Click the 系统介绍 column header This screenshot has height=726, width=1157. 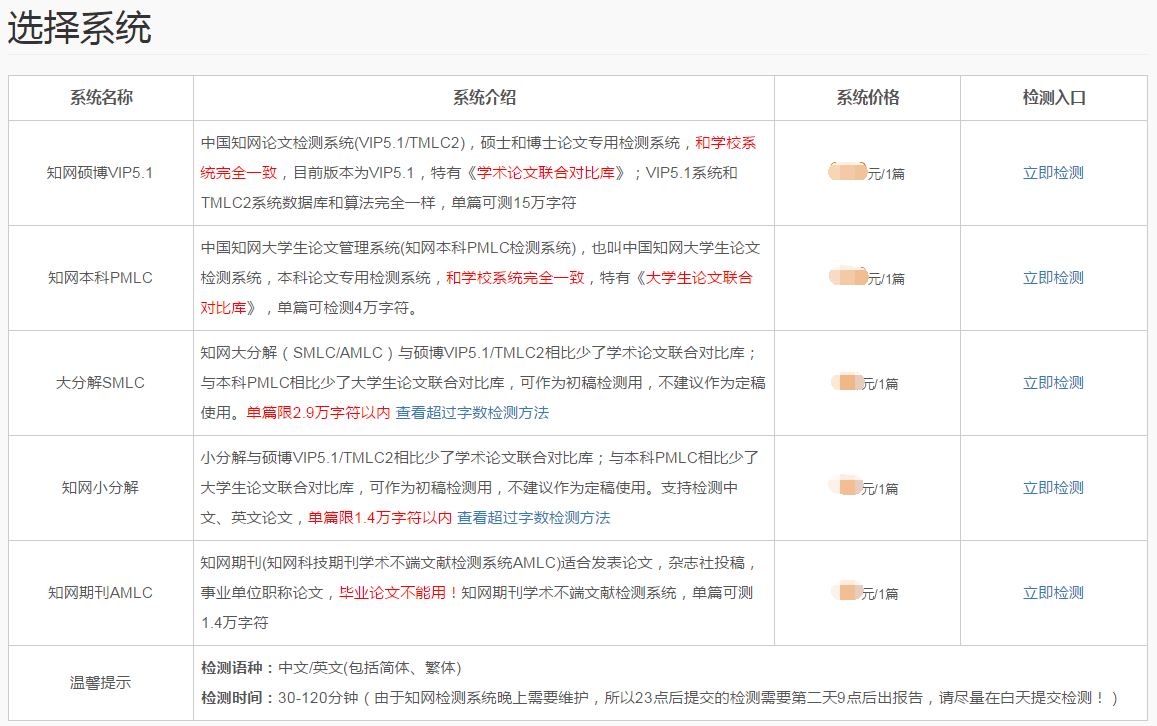click(x=484, y=97)
